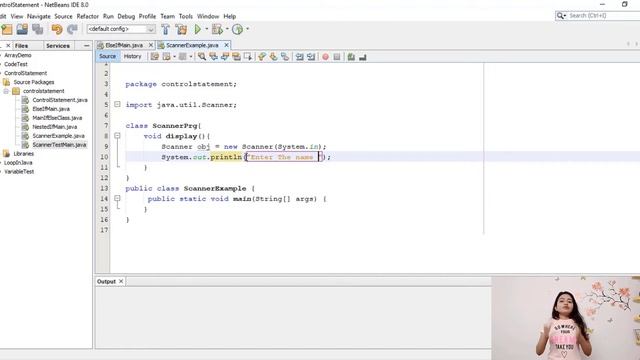
Task: Collapse display() method fold on line 8
Action: (117, 136)
